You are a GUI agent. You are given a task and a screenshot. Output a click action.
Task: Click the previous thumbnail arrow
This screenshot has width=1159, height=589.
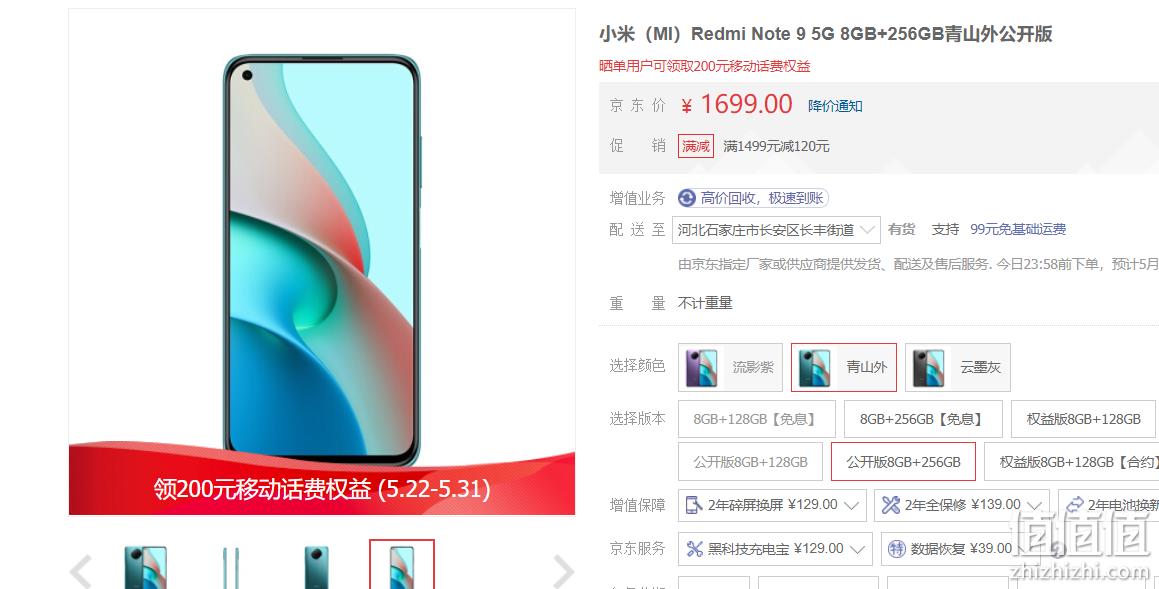pos(81,571)
